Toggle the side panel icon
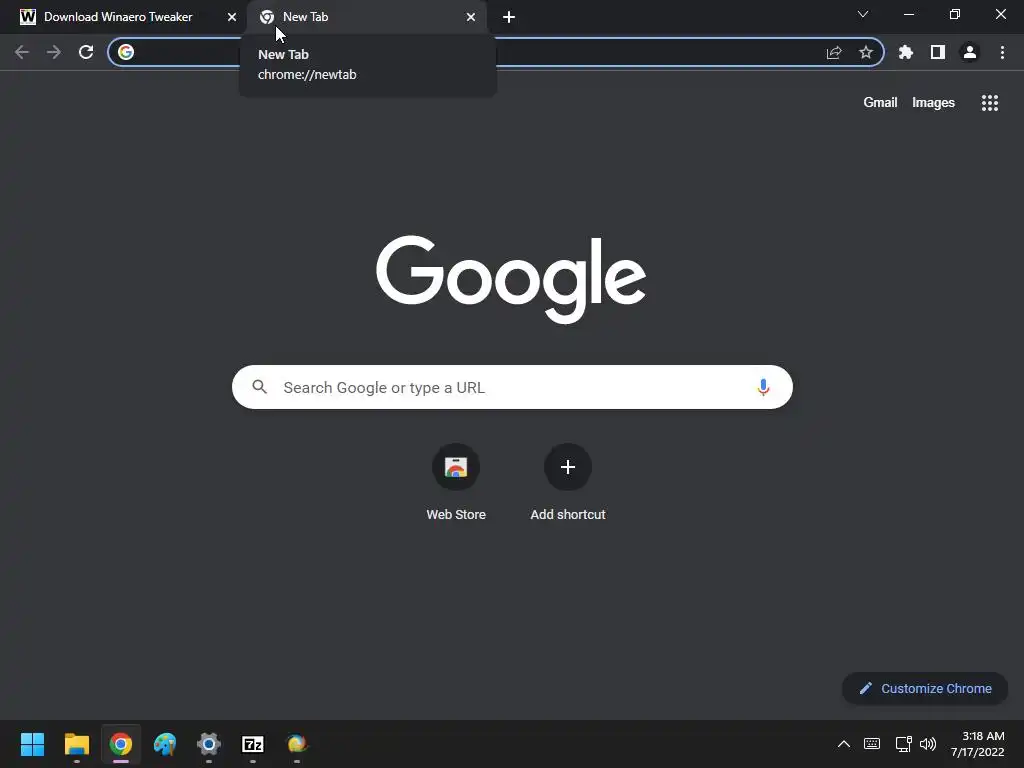 coord(938,52)
